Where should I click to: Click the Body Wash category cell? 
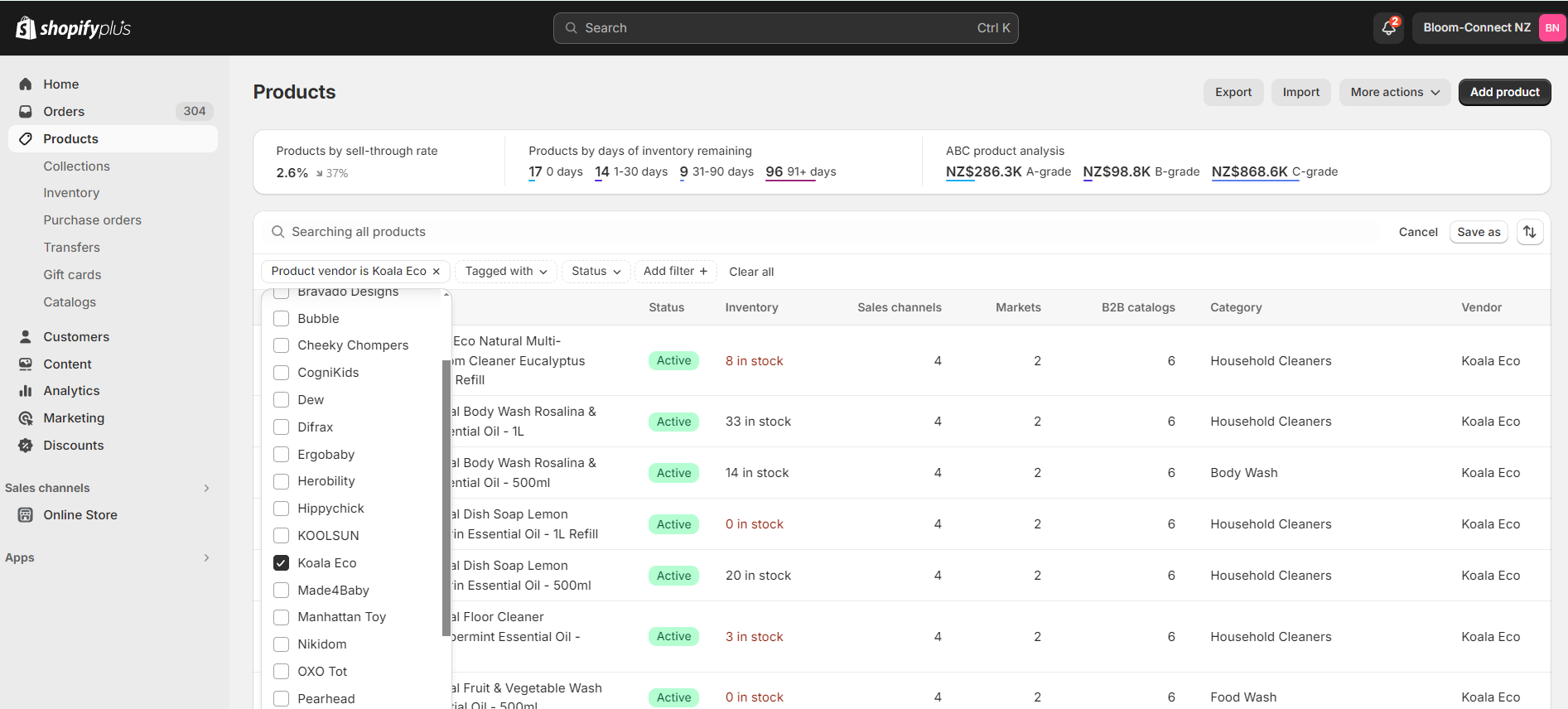[1243, 473]
